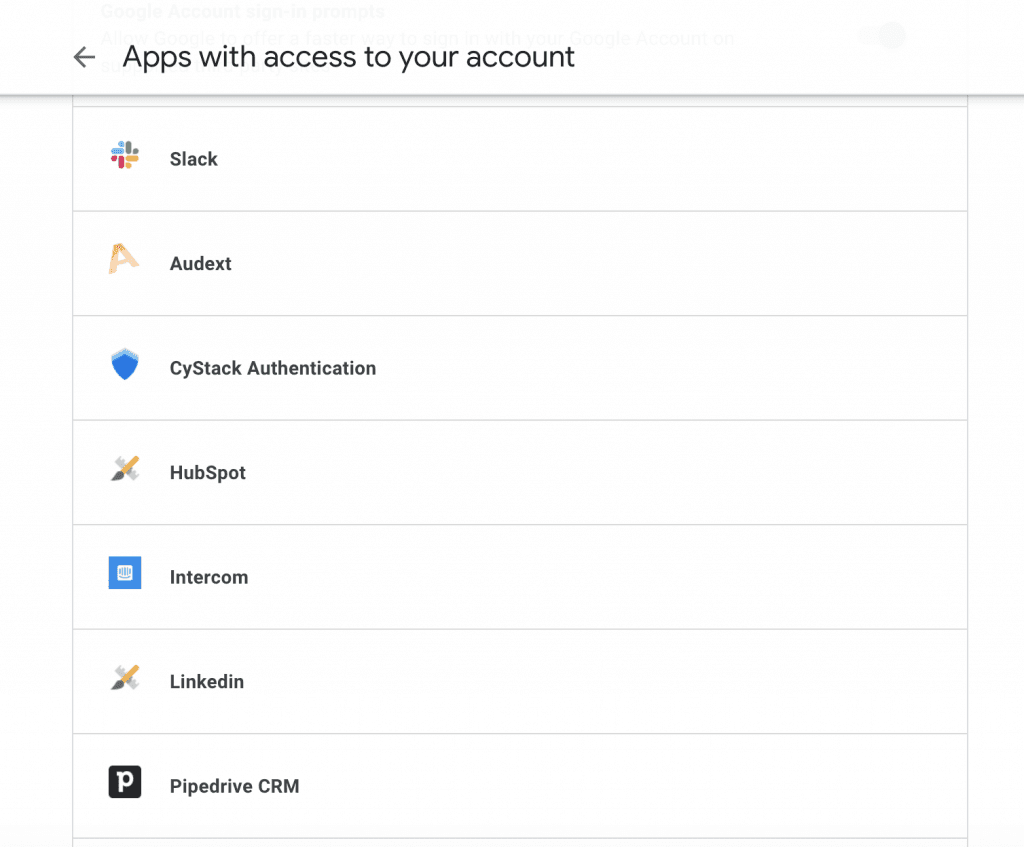Click the Audext letter A icon
Screen dimensions: 1024x847
[123, 259]
